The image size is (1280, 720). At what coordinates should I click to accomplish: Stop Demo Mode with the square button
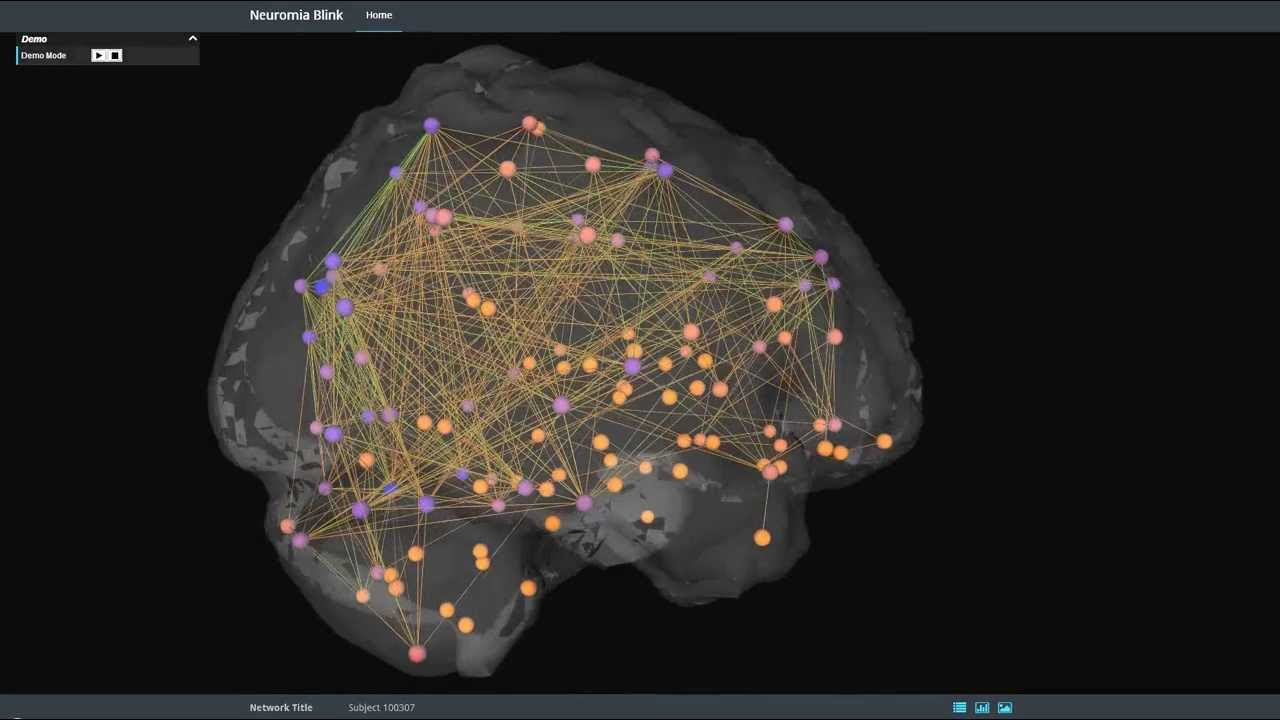pyautogui.click(x=115, y=56)
